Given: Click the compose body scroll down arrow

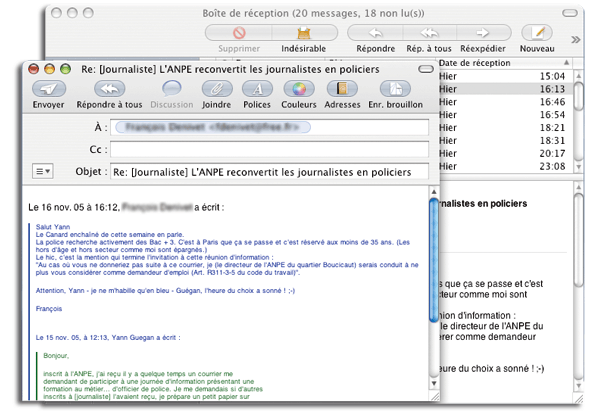Looking at the screenshot, I should click(x=434, y=384).
